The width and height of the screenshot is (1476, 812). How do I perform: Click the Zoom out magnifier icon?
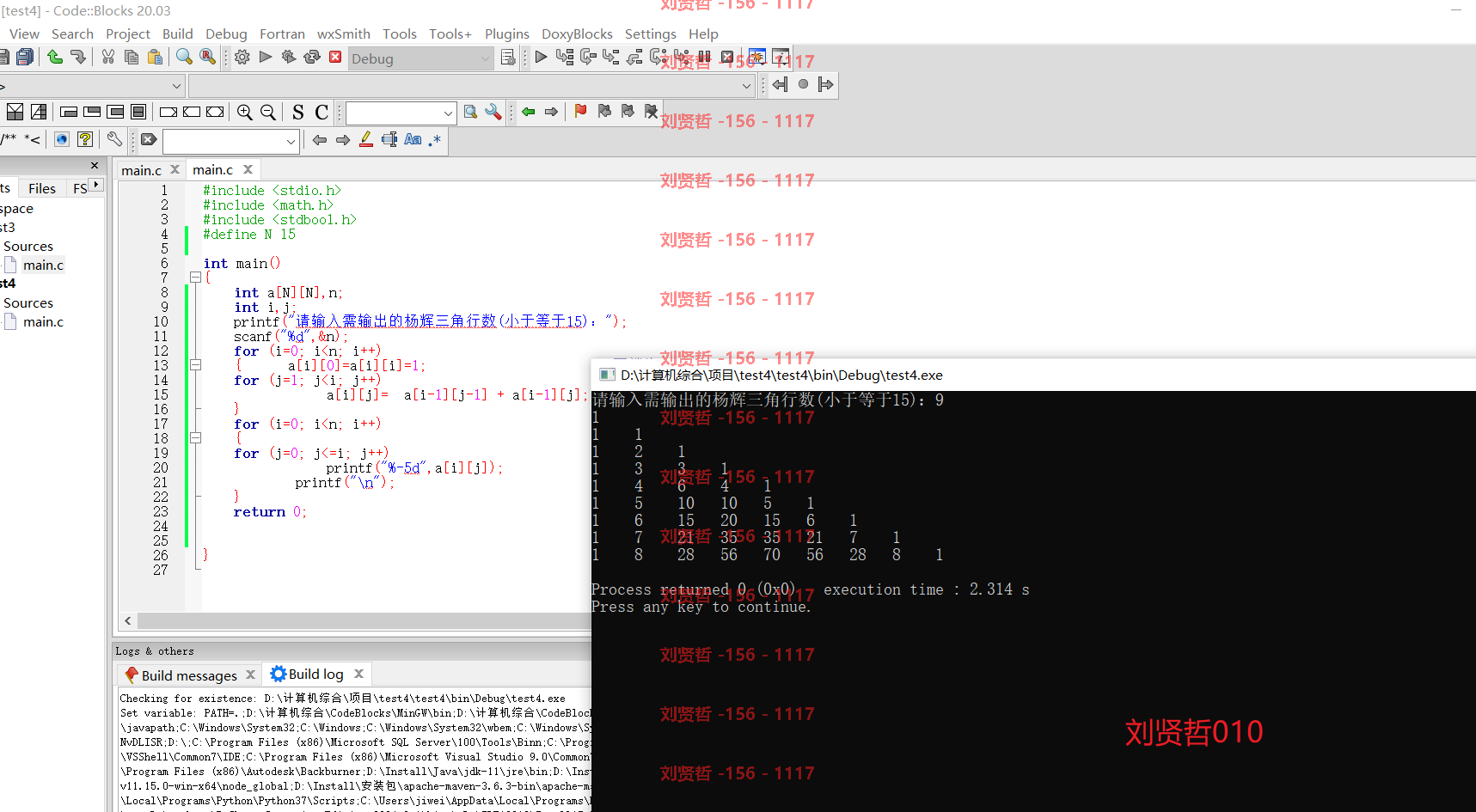[268, 112]
